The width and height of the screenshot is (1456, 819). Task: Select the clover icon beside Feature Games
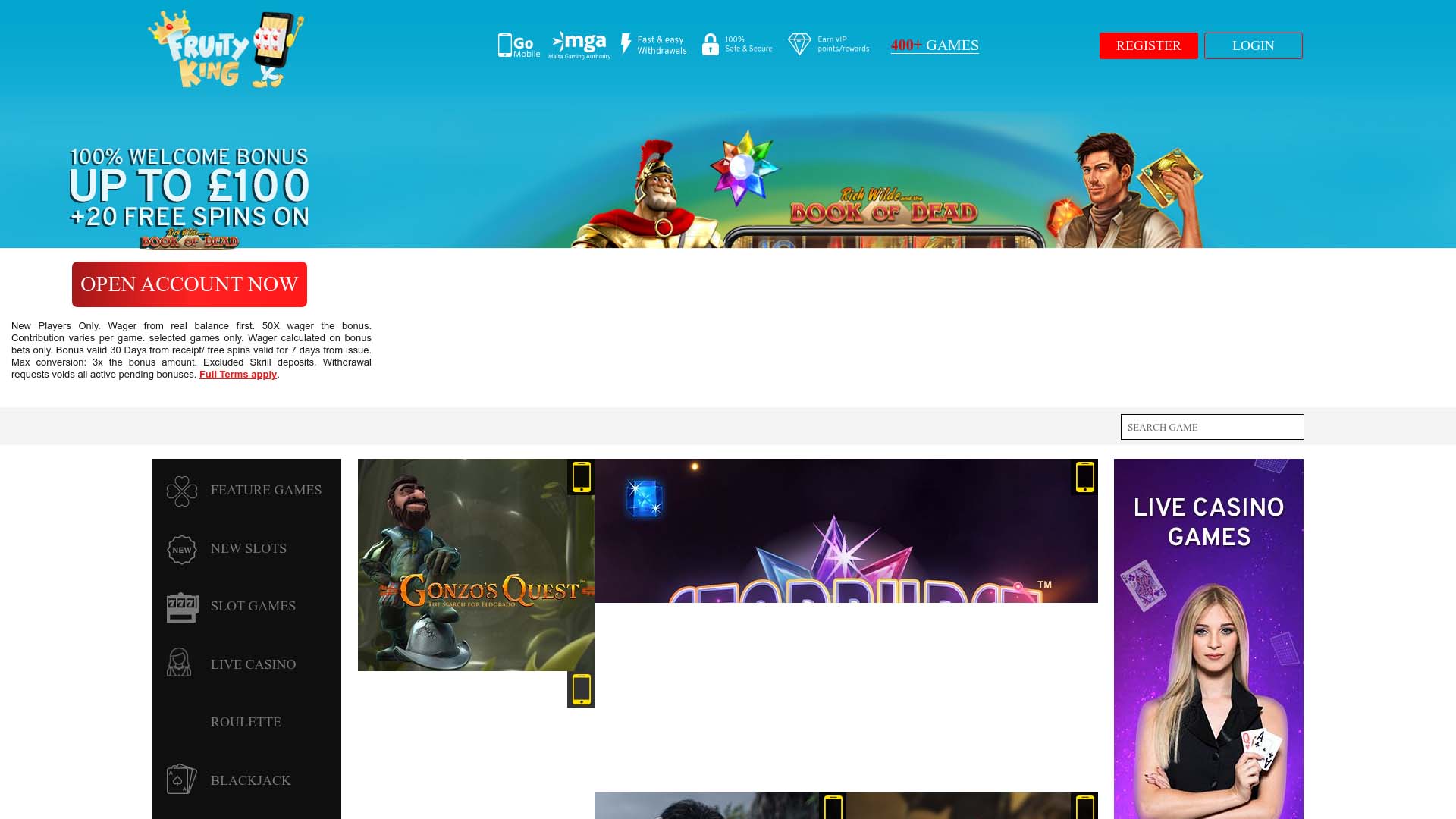182,490
